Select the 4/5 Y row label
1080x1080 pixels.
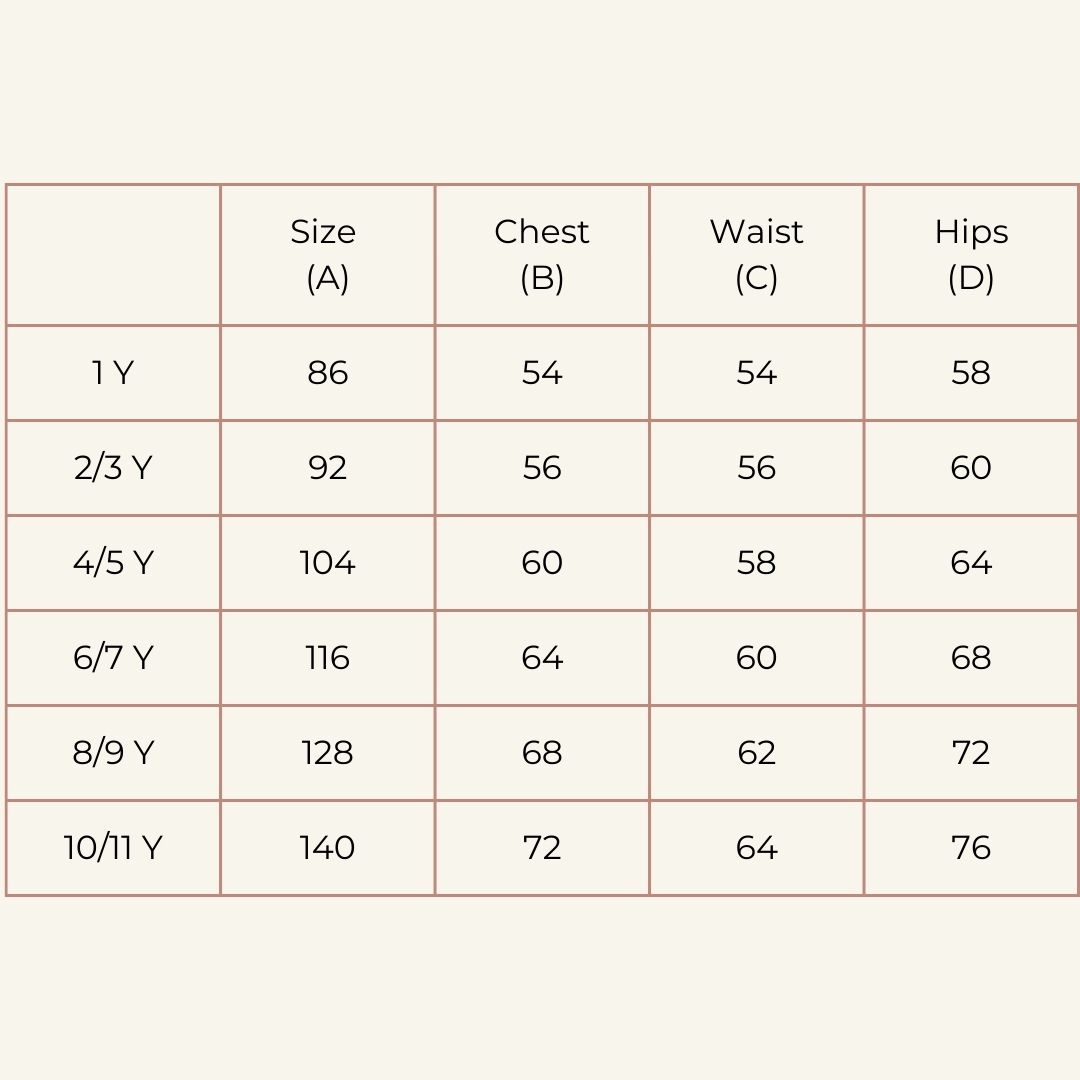point(113,563)
